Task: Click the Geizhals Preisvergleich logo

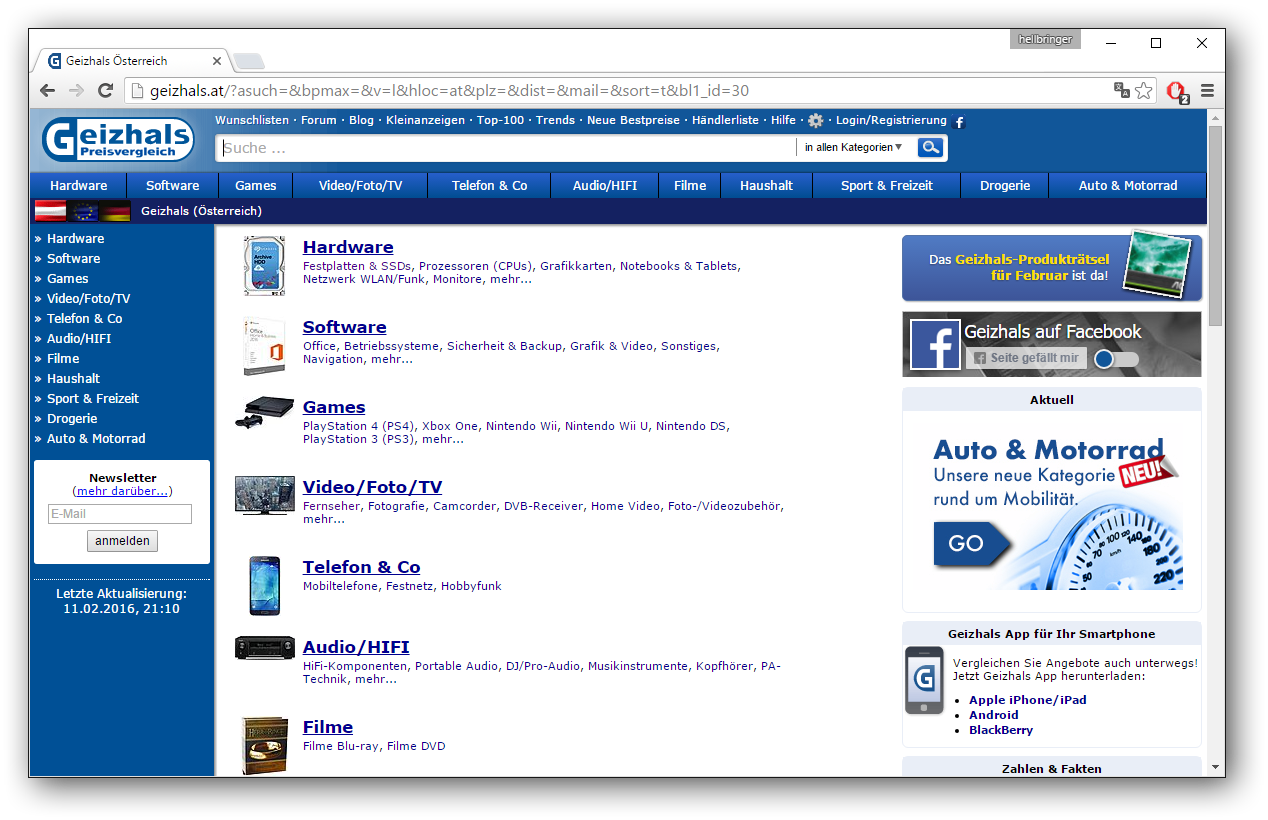Action: tap(118, 139)
